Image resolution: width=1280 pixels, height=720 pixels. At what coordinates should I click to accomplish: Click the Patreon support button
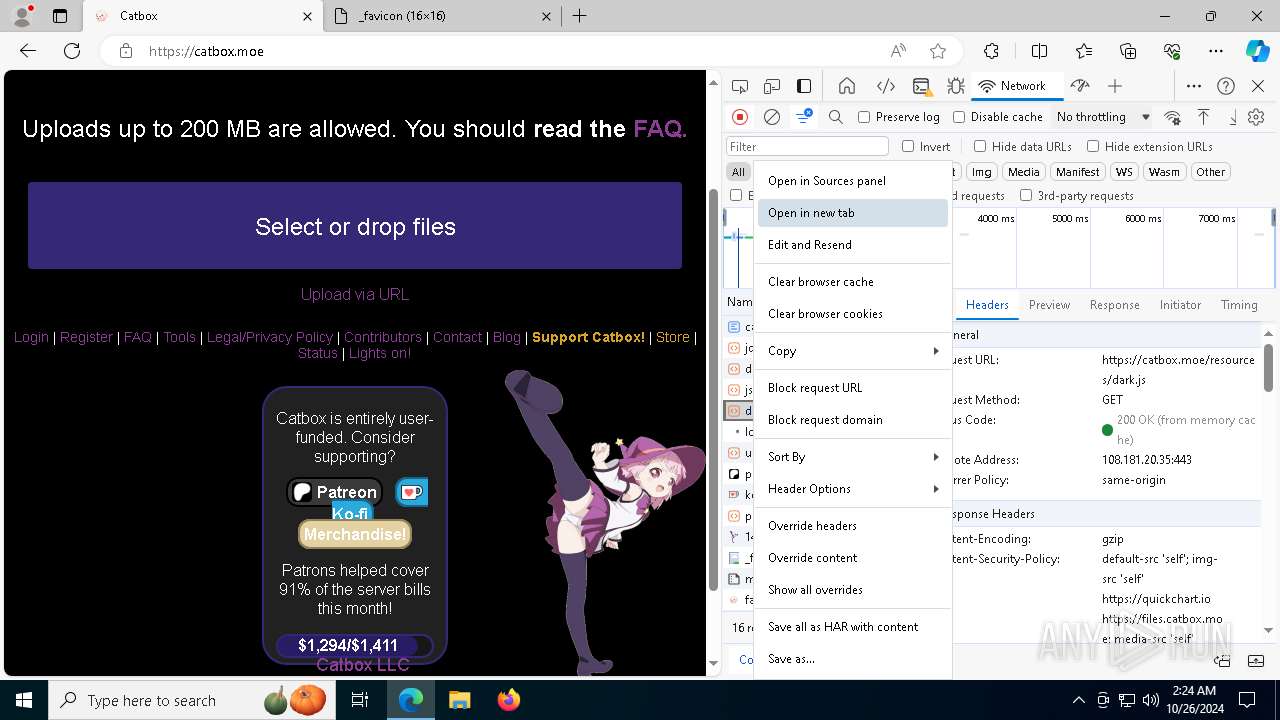[x=335, y=492]
